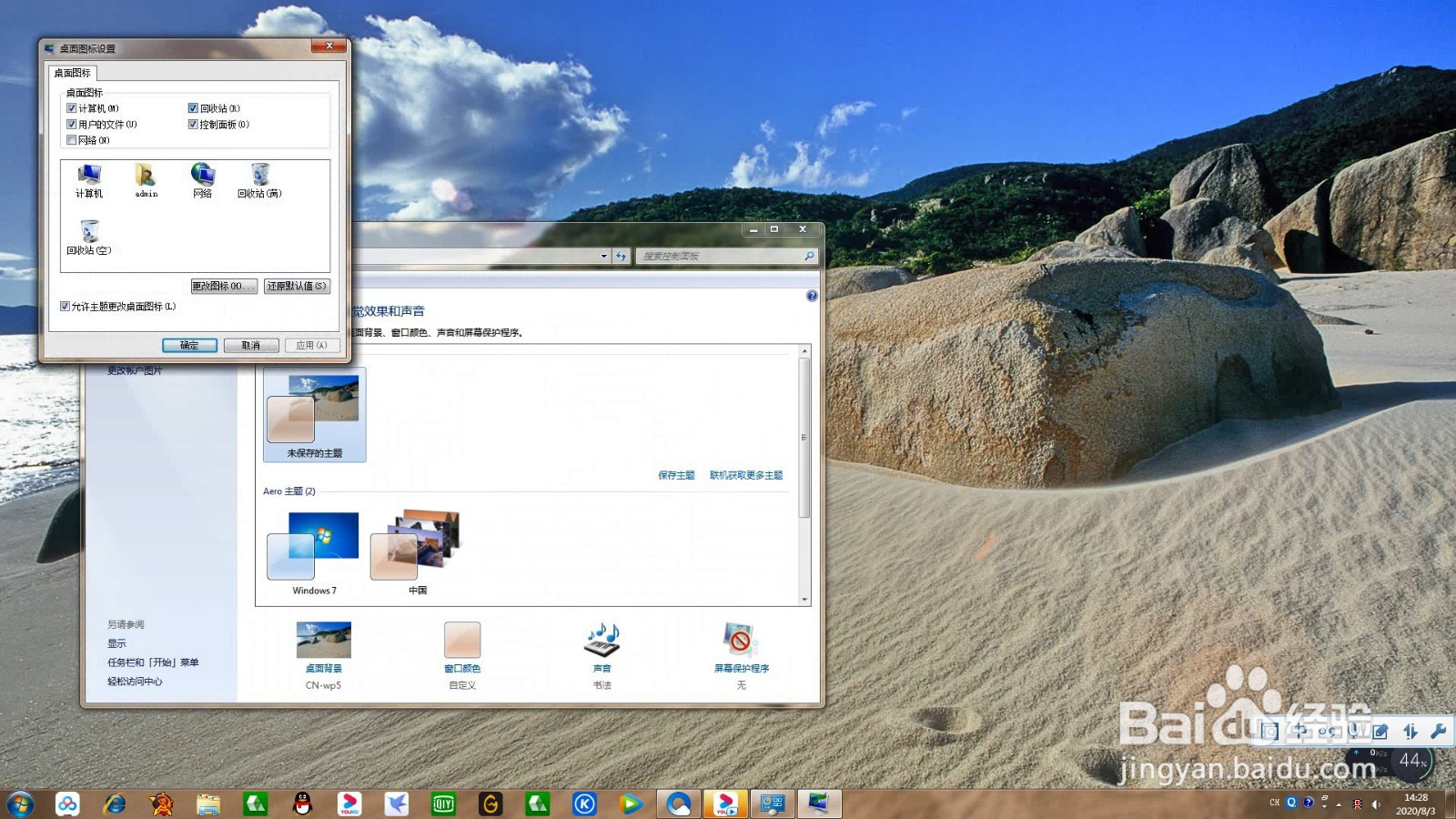Screen dimensions: 1456x819
Task: Enable the 网络(N) checkbox
Action: tap(72, 140)
